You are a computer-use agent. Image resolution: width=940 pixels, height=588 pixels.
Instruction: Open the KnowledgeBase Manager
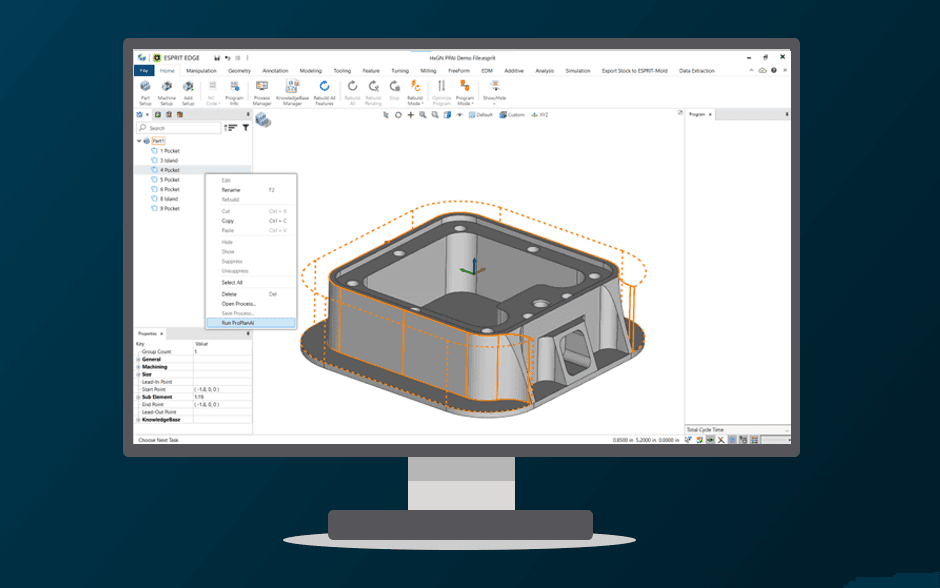[293, 92]
